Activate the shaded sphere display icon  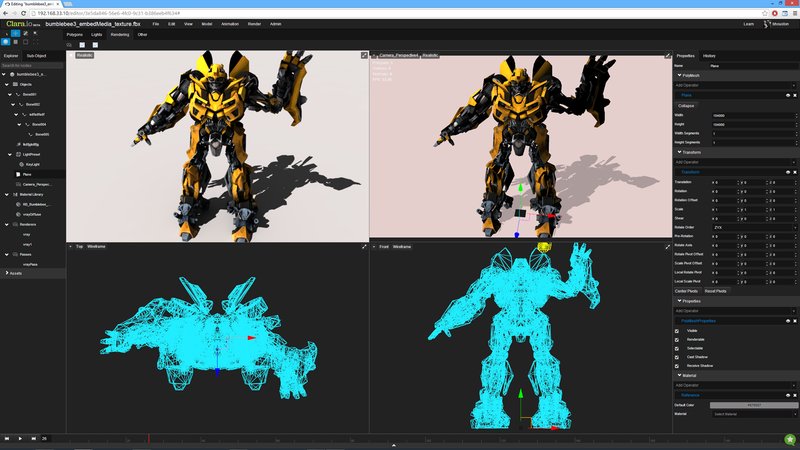tap(6, 42)
